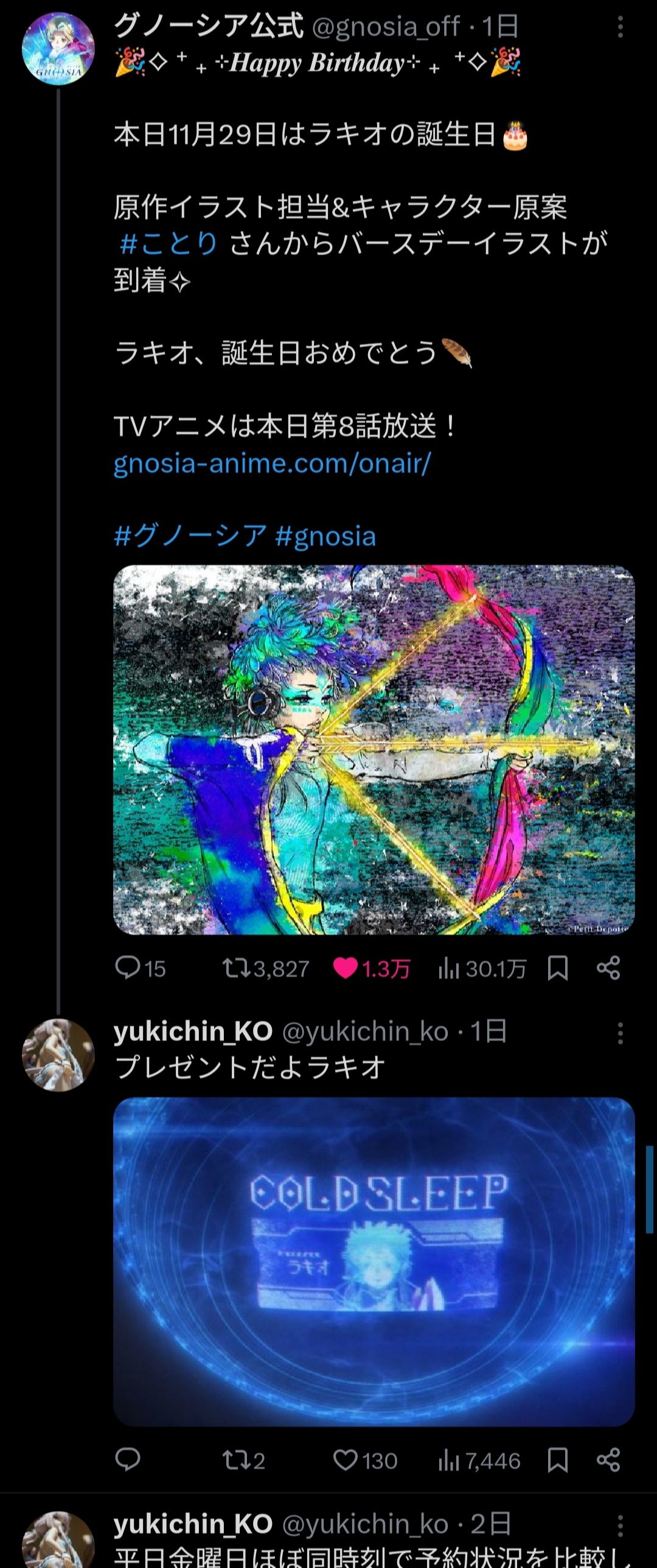Image resolution: width=657 pixels, height=1568 pixels.
Task: Open the グノーシア公式 profile avatar
Action: coord(58,48)
